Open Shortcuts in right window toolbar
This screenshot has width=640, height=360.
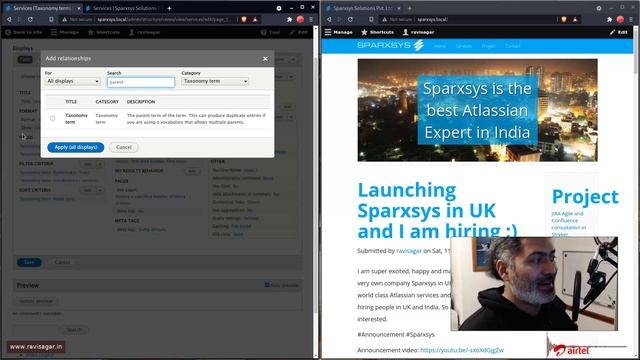(x=378, y=32)
